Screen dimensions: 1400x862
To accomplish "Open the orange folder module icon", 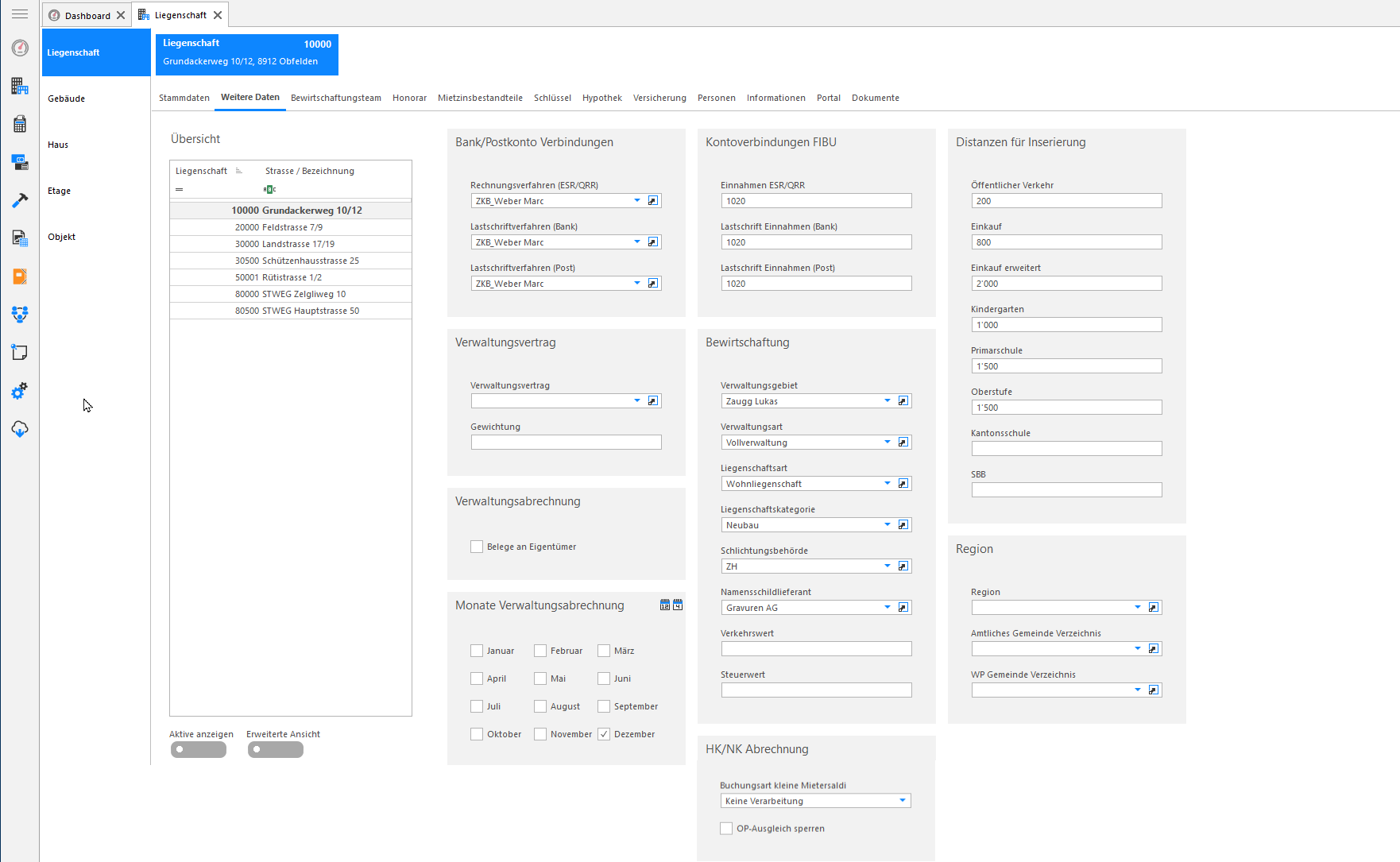I will point(20,276).
